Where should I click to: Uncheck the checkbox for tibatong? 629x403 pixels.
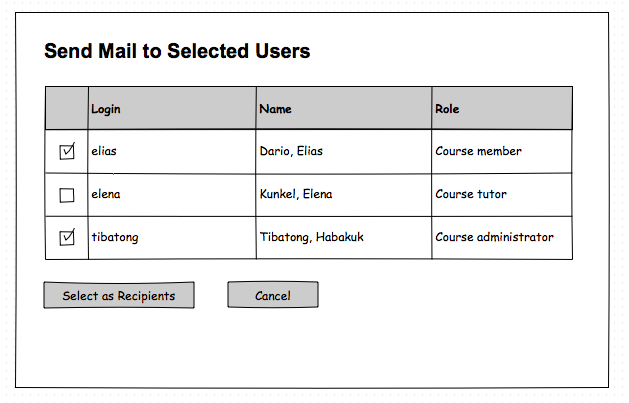[67, 238]
